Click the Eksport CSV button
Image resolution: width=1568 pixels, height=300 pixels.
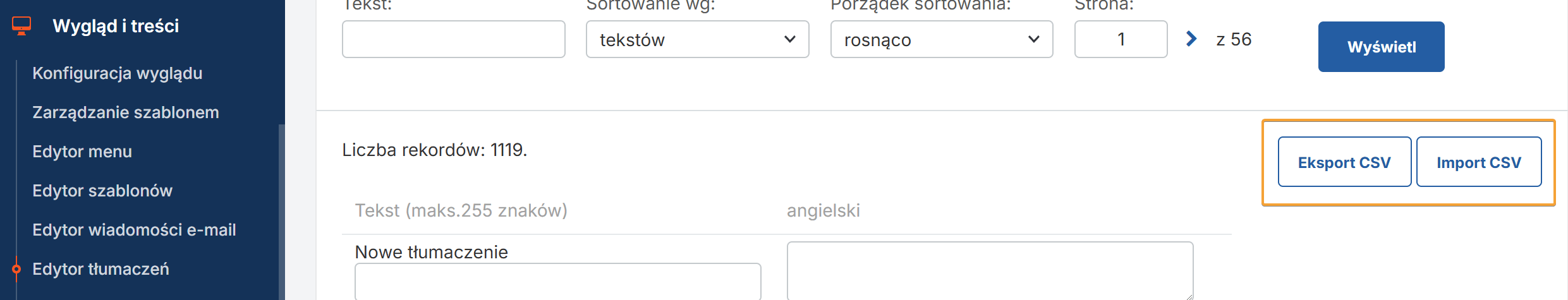coord(1344,162)
